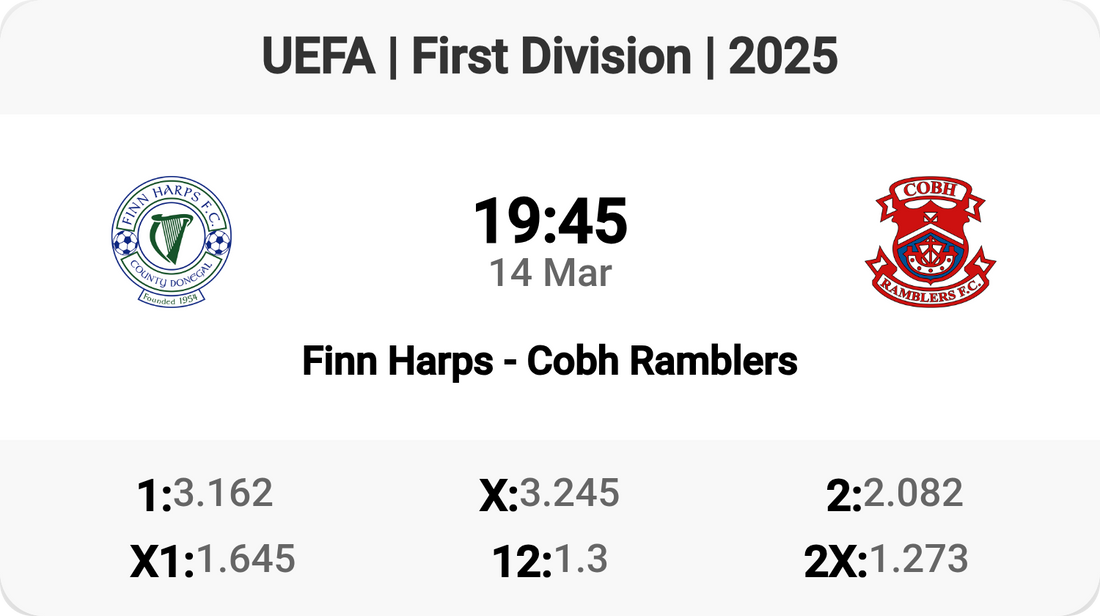This screenshot has width=1100, height=616.
Task: Pick the draw odds 3.245
Action: click(x=570, y=492)
